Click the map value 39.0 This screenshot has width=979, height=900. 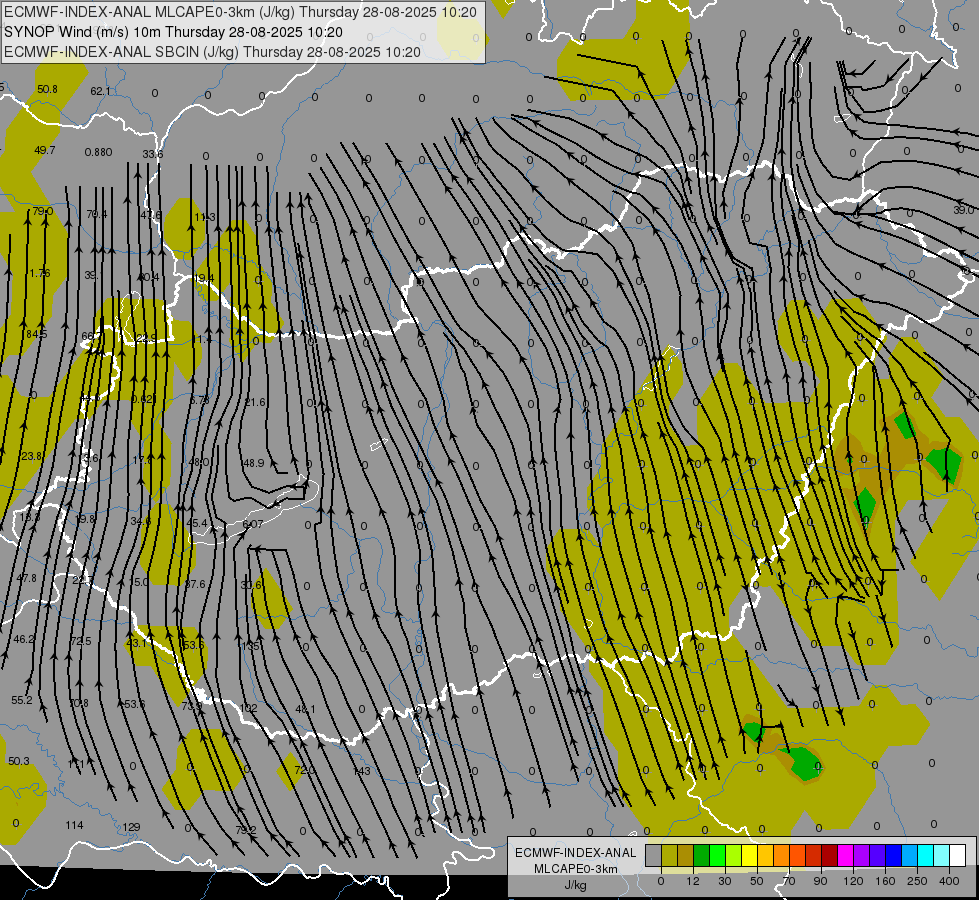click(963, 210)
